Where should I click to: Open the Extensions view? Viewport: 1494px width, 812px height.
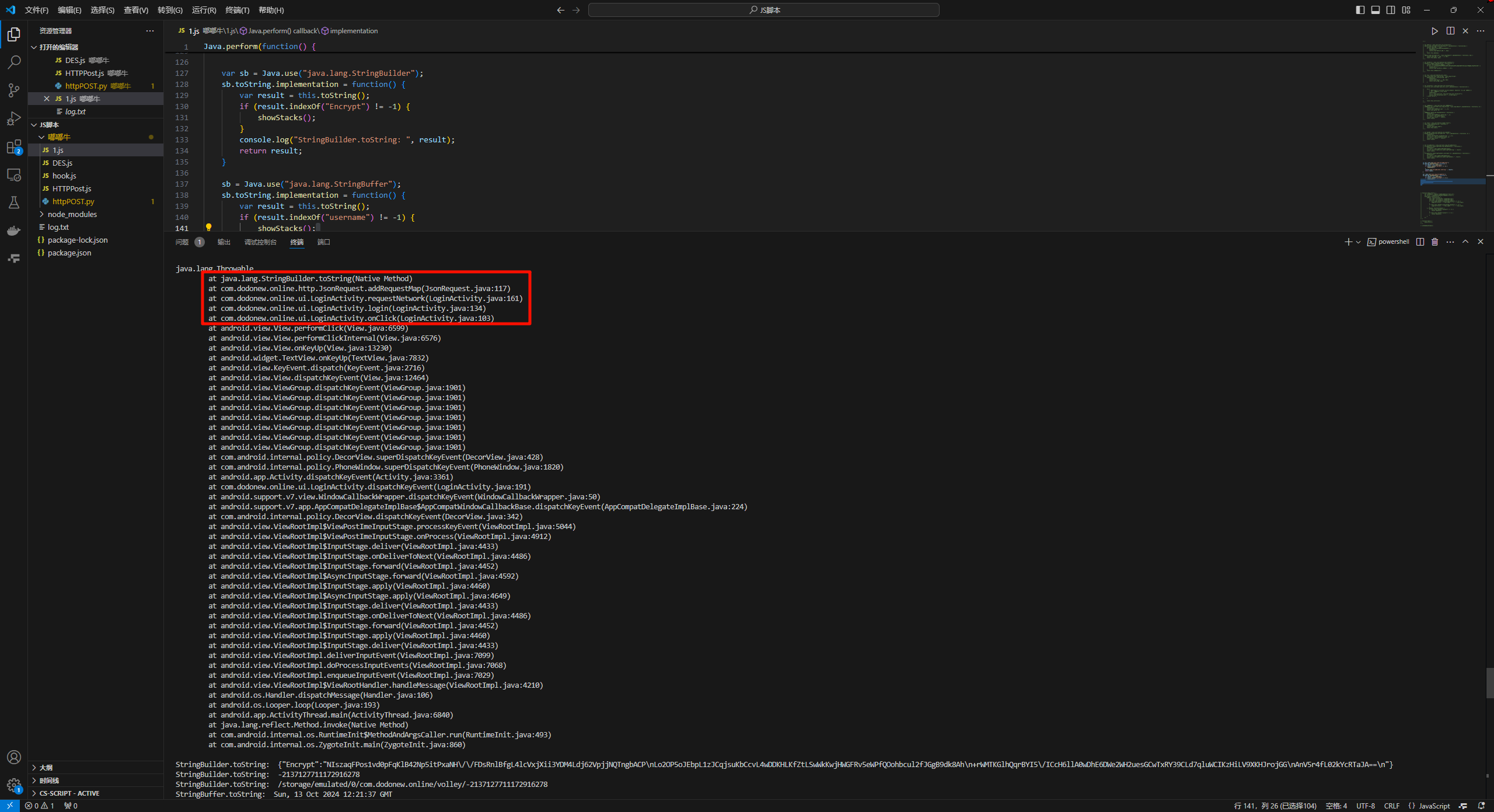[x=14, y=147]
